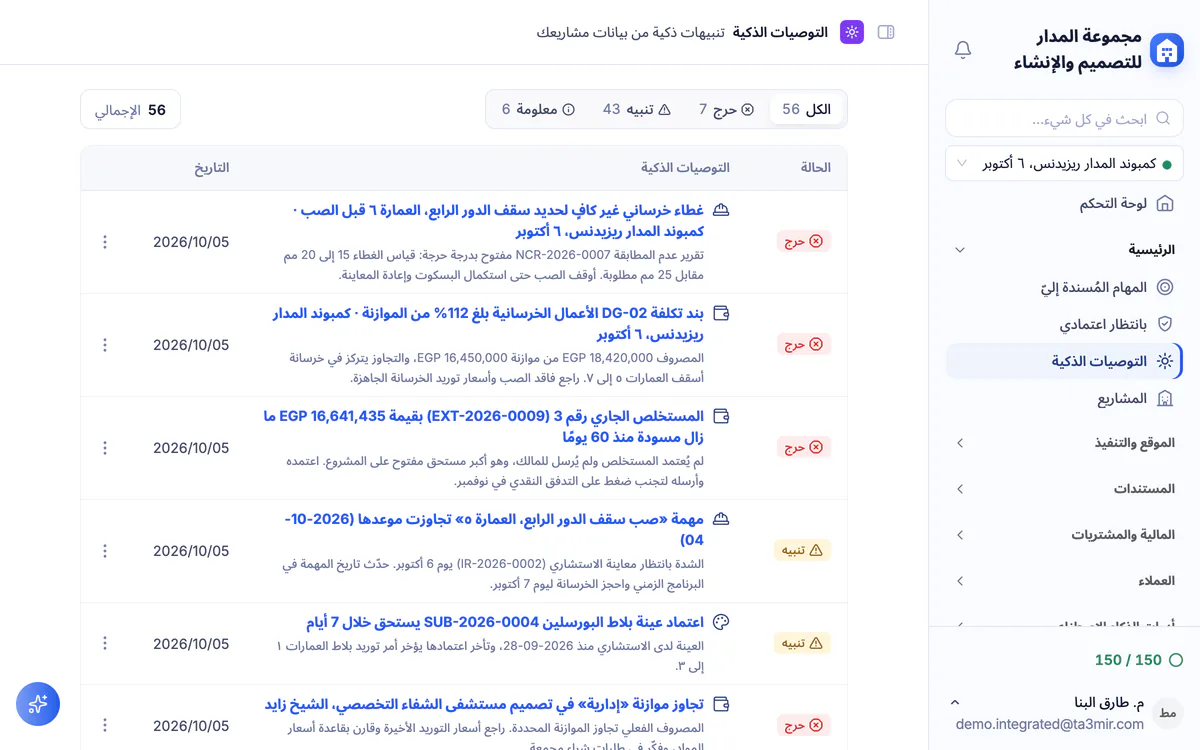Click the 56 الإجمالي total counter
Image resolution: width=1200 pixels, height=750 pixels.
click(130, 109)
